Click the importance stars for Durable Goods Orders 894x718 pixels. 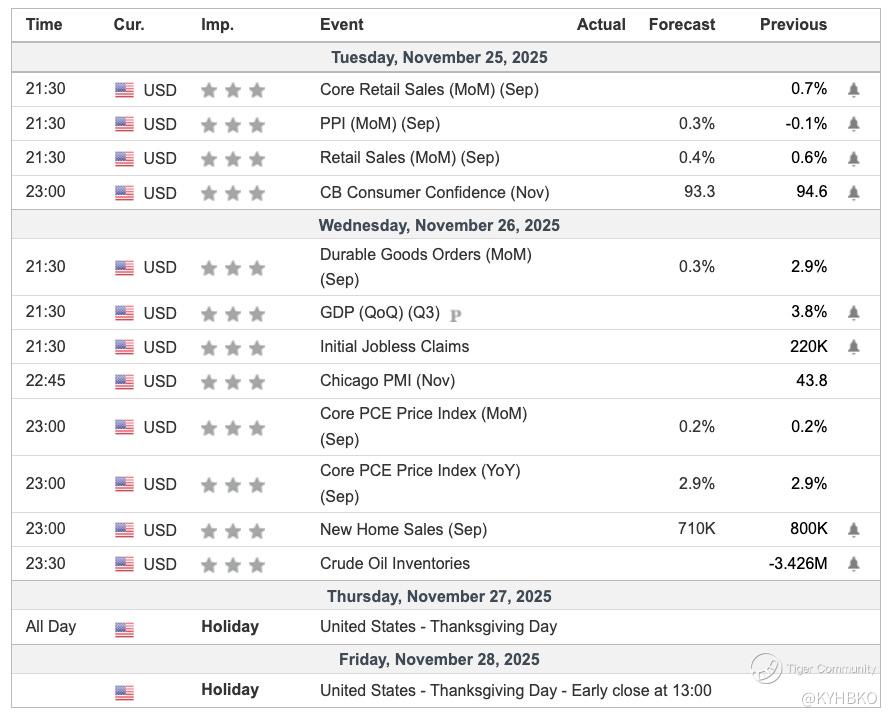pyautogui.click(x=232, y=268)
